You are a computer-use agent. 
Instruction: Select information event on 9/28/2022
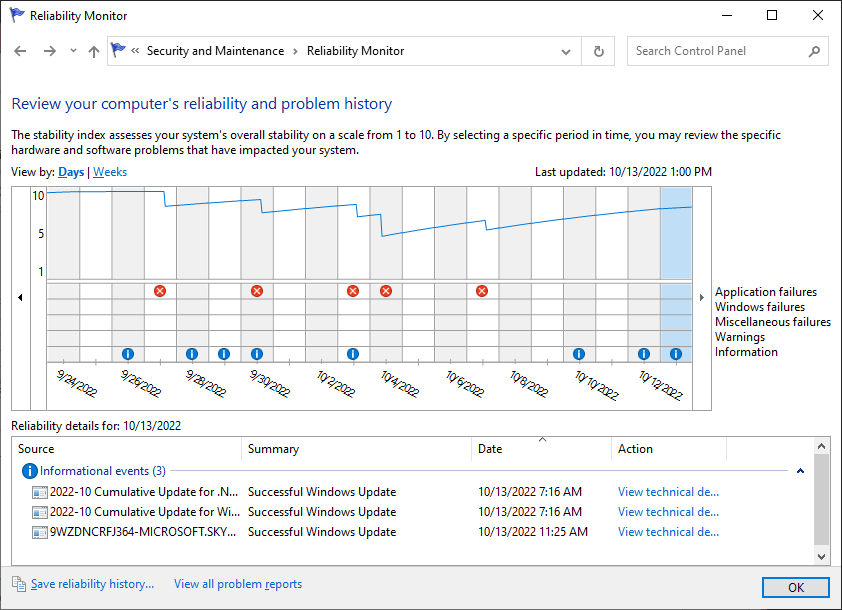tap(192, 354)
